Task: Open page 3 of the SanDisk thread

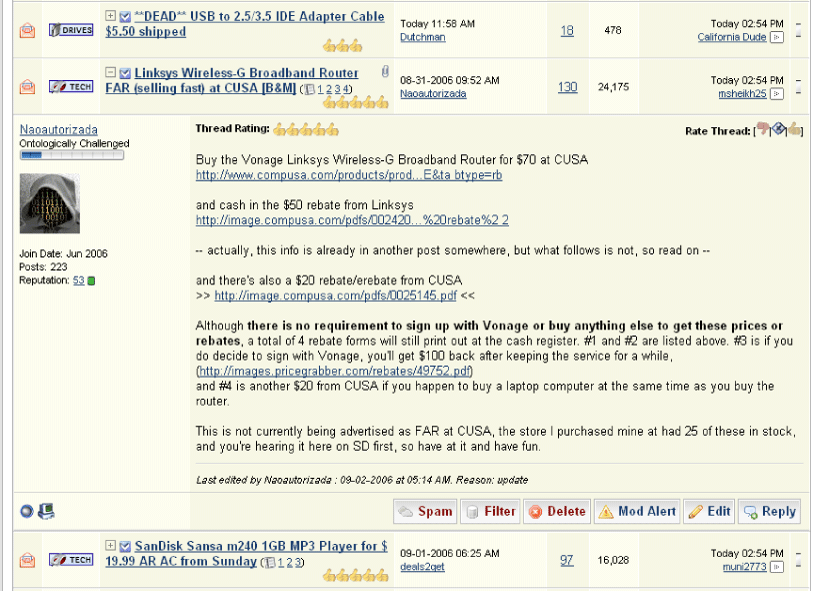Action: pyautogui.click(x=298, y=563)
